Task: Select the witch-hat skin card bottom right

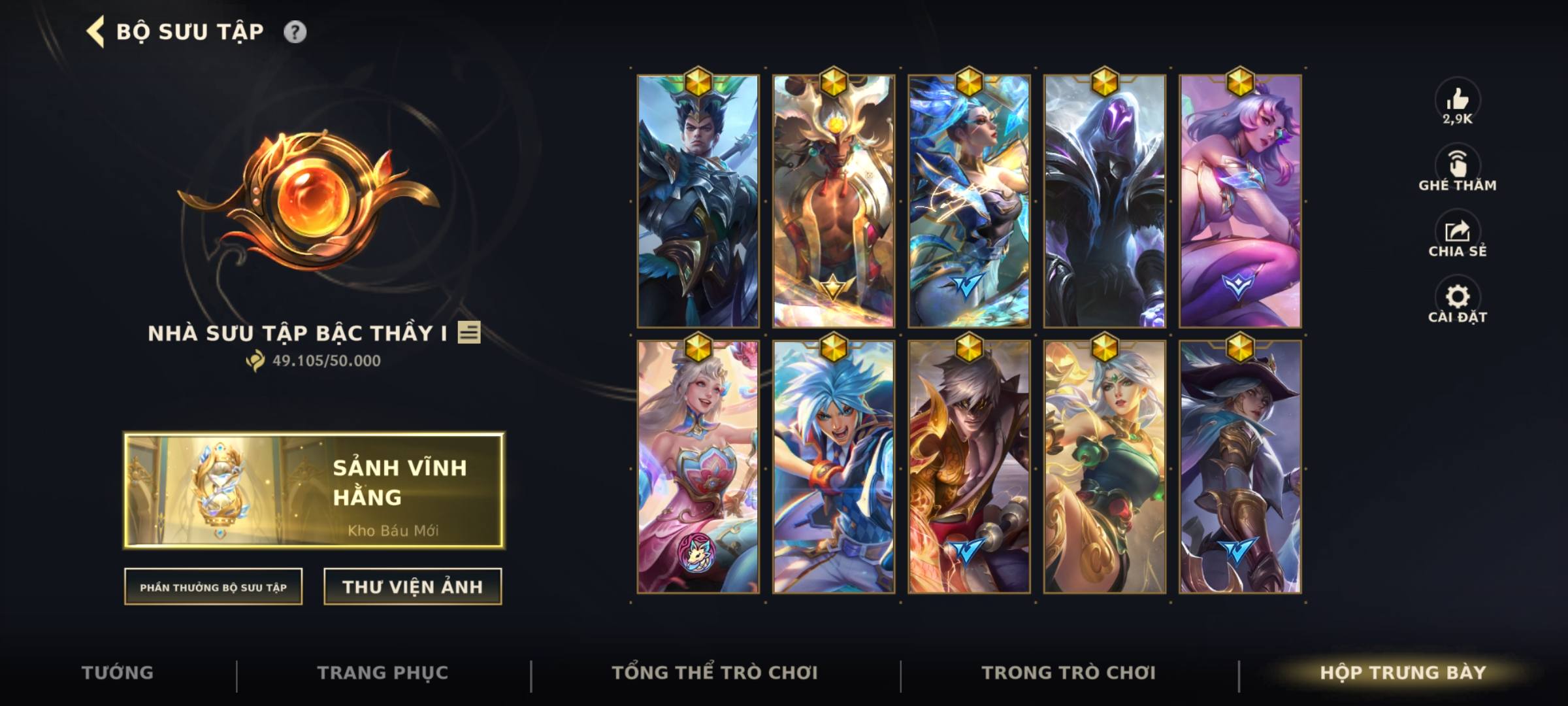Action: [x=1240, y=467]
